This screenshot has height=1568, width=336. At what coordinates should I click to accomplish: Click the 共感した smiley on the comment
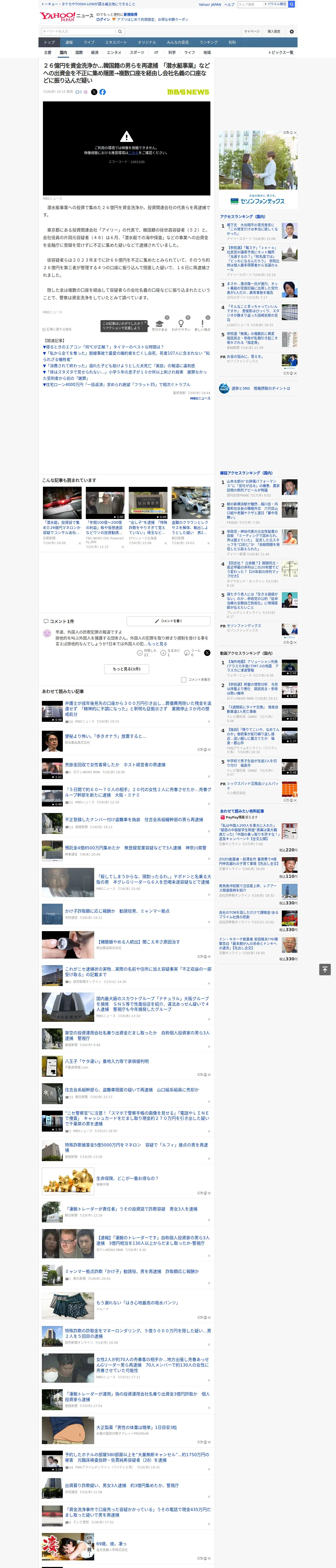(x=140, y=652)
